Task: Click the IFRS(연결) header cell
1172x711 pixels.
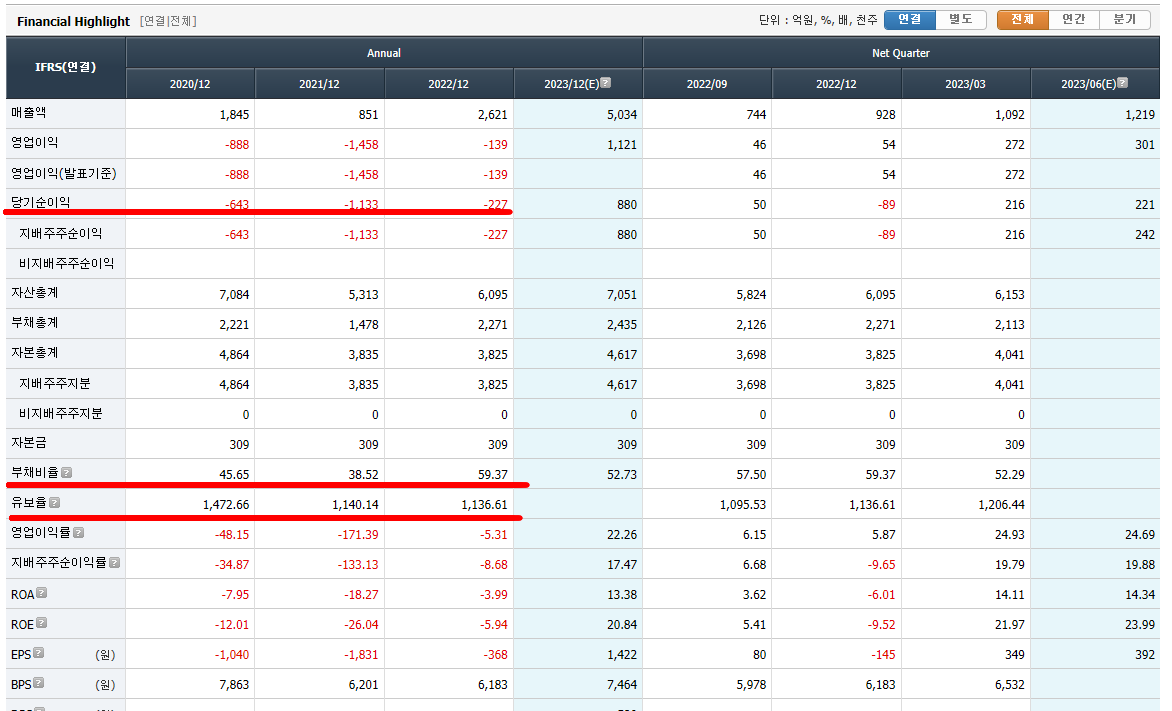Action: [x=66, y=67]
